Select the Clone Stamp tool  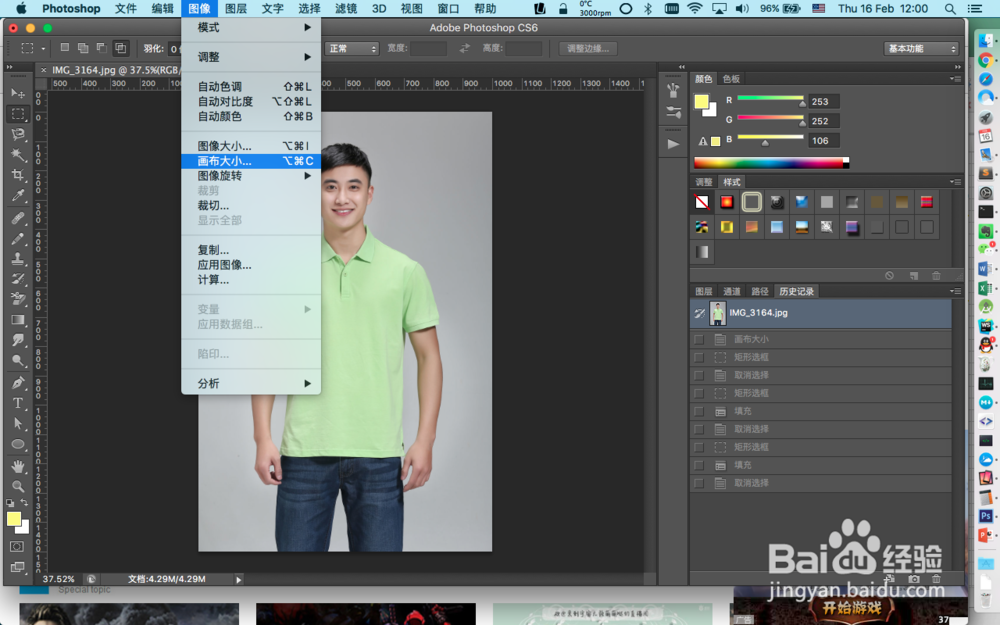coord(18,259)
